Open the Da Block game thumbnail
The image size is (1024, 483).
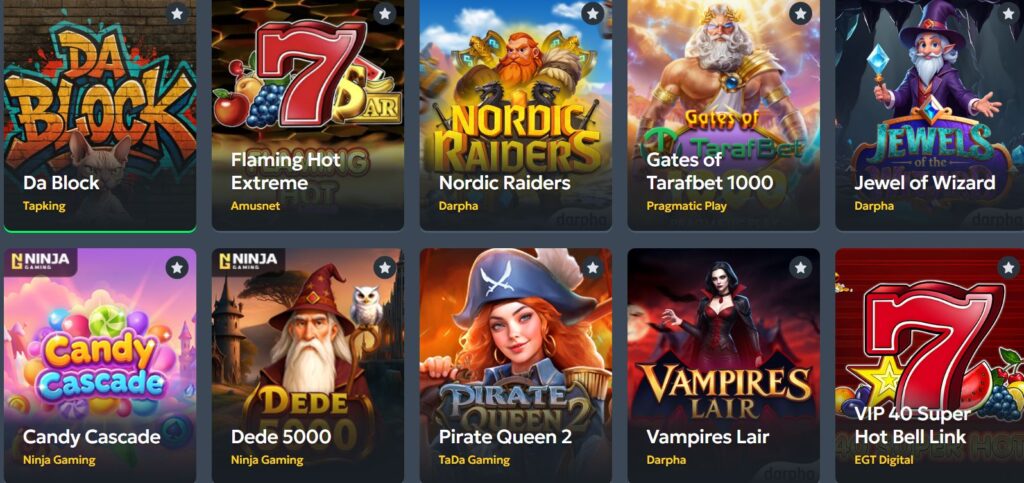100,115
